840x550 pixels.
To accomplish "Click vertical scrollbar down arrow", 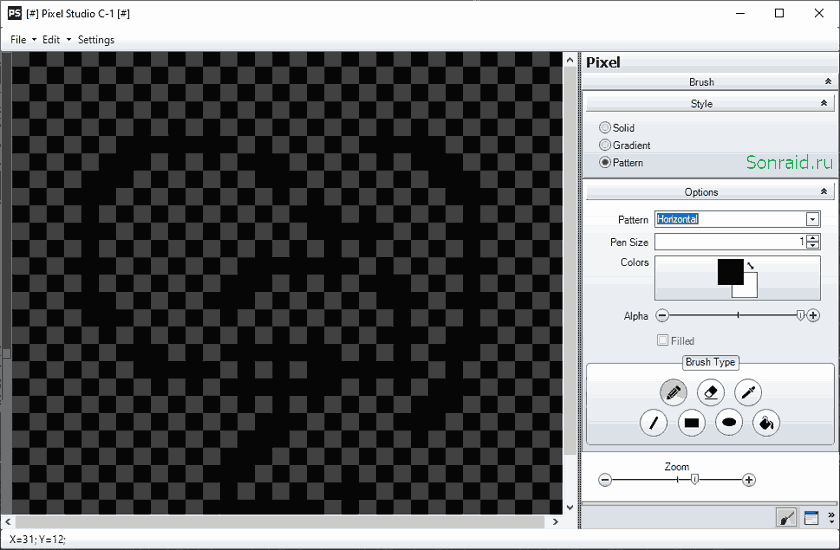I will coord(570,507).
